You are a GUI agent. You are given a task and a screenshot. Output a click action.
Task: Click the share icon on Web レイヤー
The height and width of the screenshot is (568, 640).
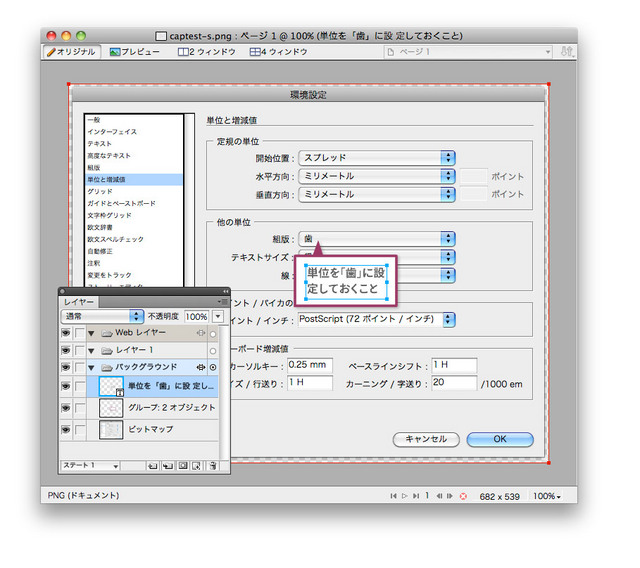tap(201, 333)
